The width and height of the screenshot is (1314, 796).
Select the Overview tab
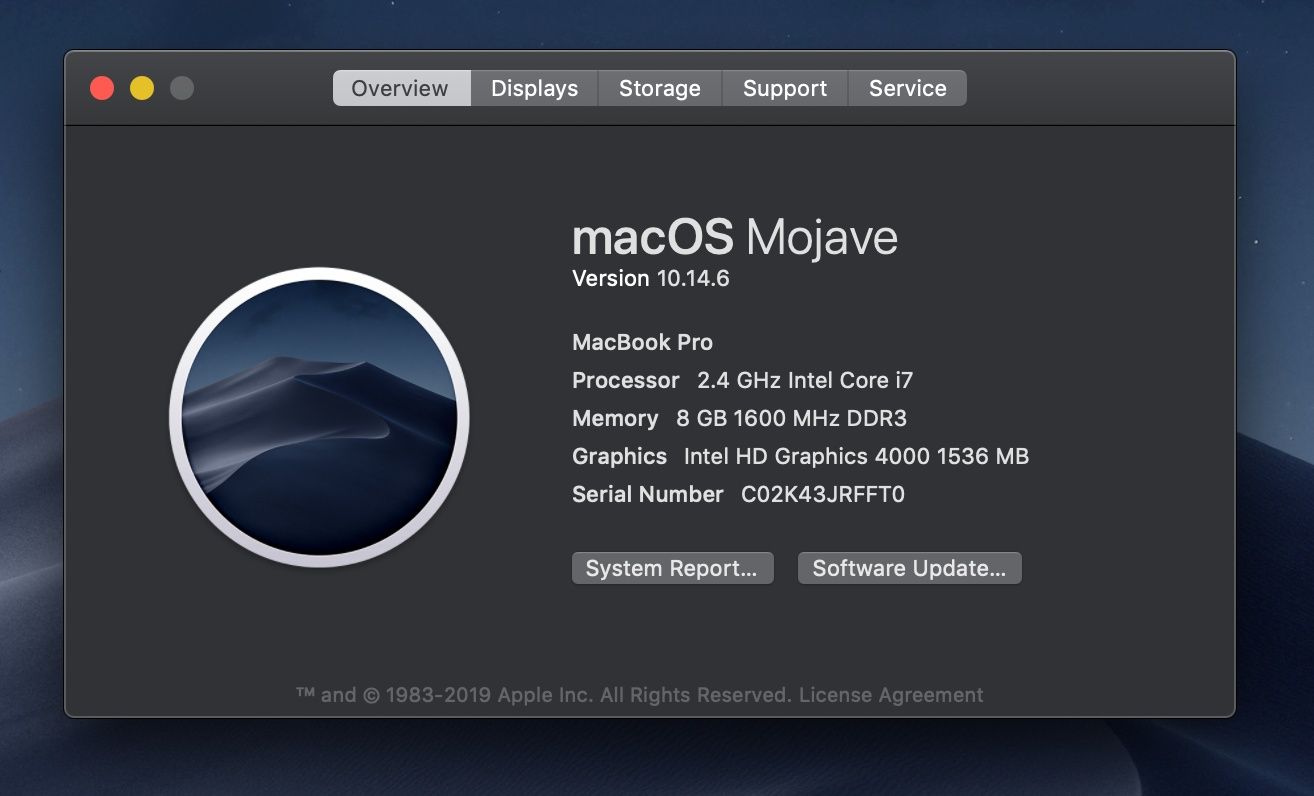pyautogui.click(x=401, y=88)
